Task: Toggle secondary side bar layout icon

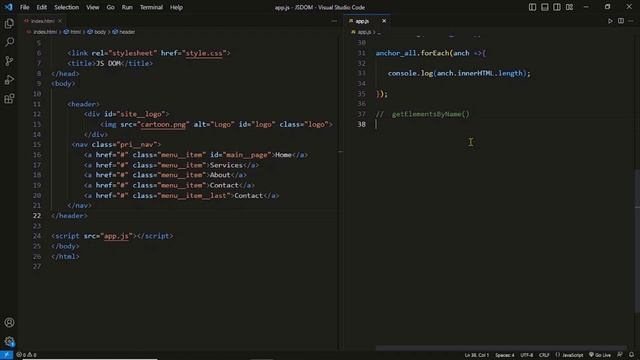Action: point(557,7)
